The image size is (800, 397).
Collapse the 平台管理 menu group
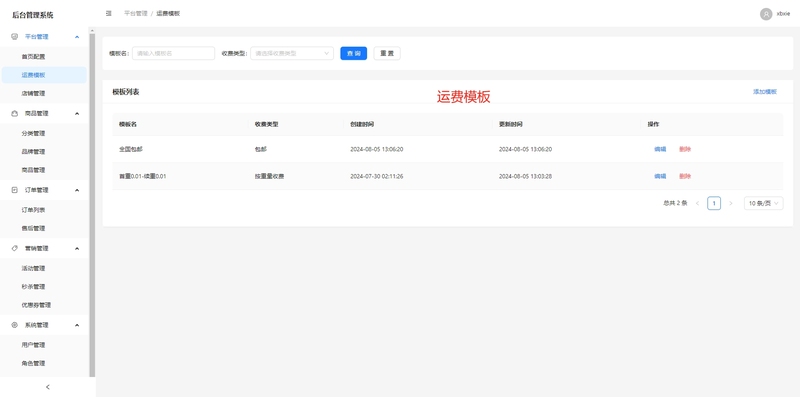click(x=77, y=37)
